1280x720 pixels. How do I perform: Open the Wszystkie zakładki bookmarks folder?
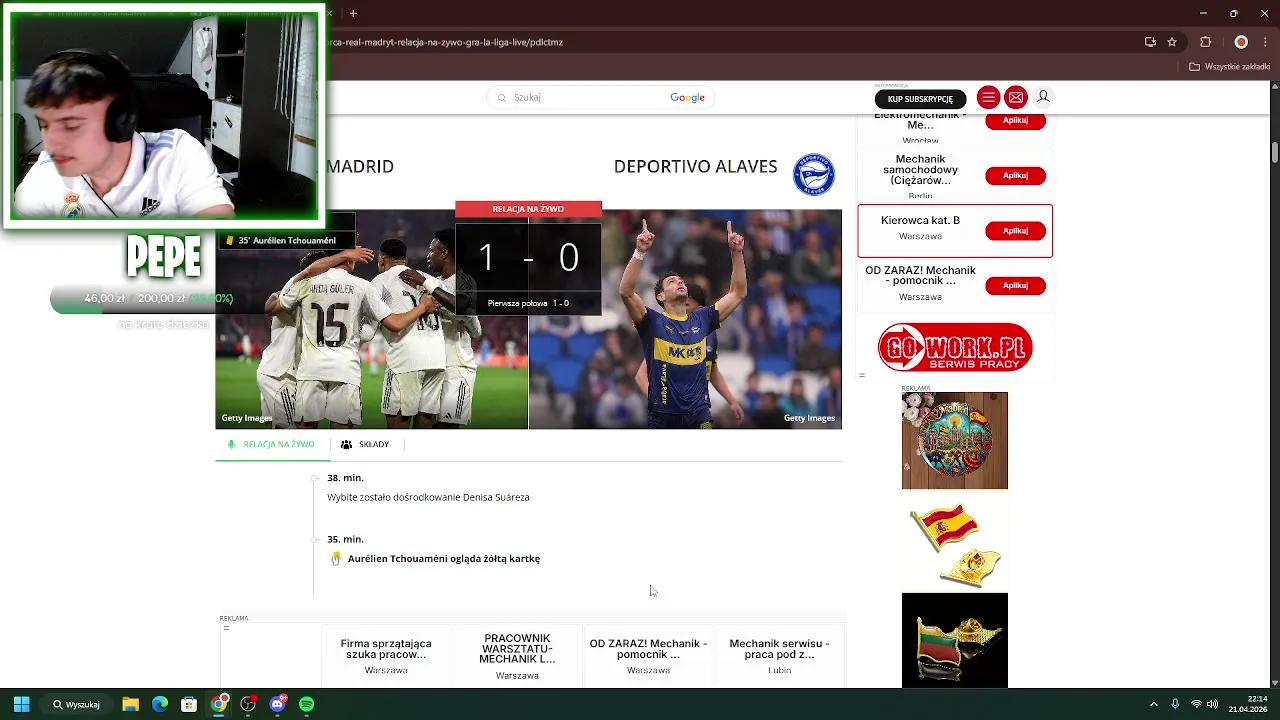coord(1230,67)
